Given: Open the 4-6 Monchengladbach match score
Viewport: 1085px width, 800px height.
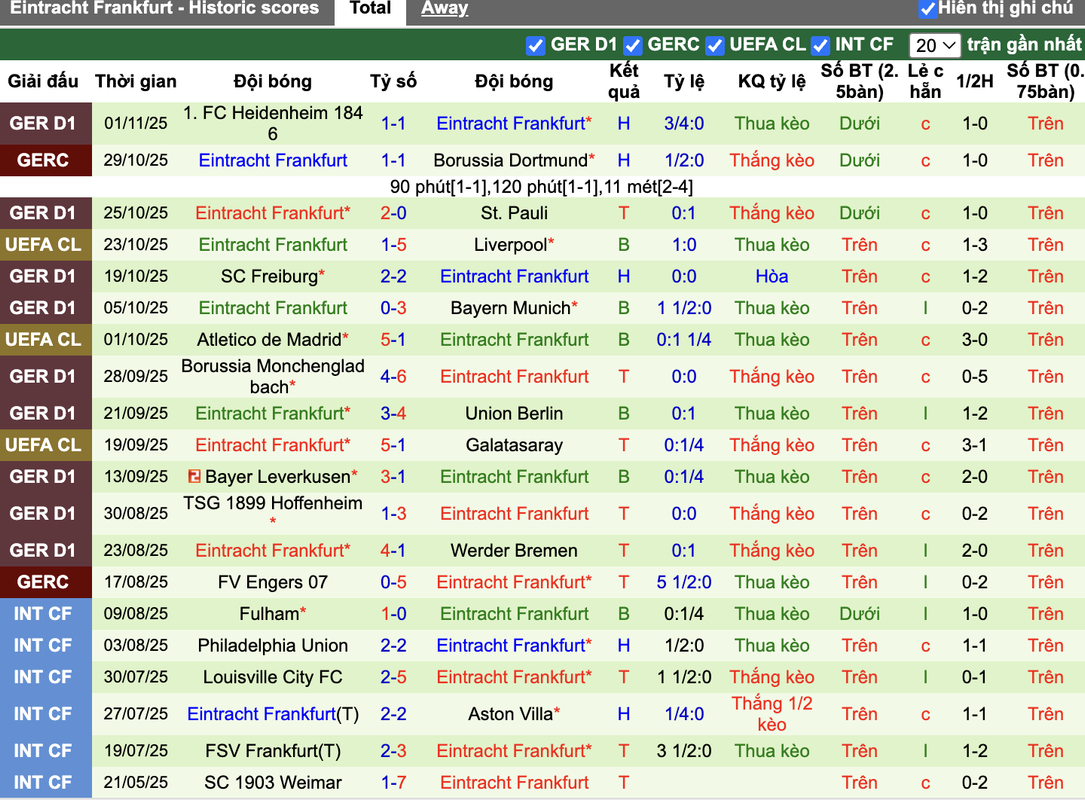Looking at the screenshot, I should (393, 376).
